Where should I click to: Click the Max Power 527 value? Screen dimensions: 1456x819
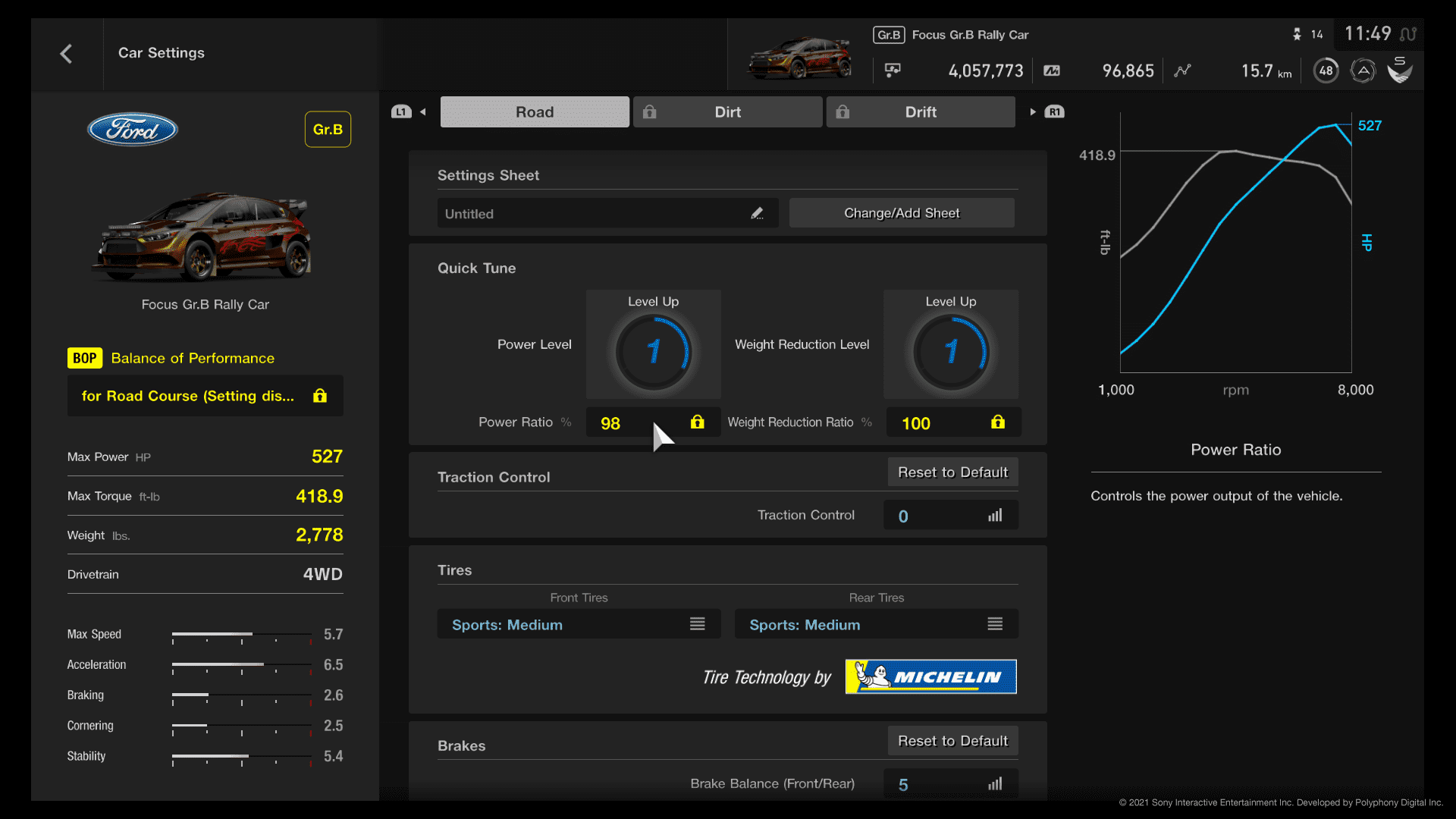point(327,457)
